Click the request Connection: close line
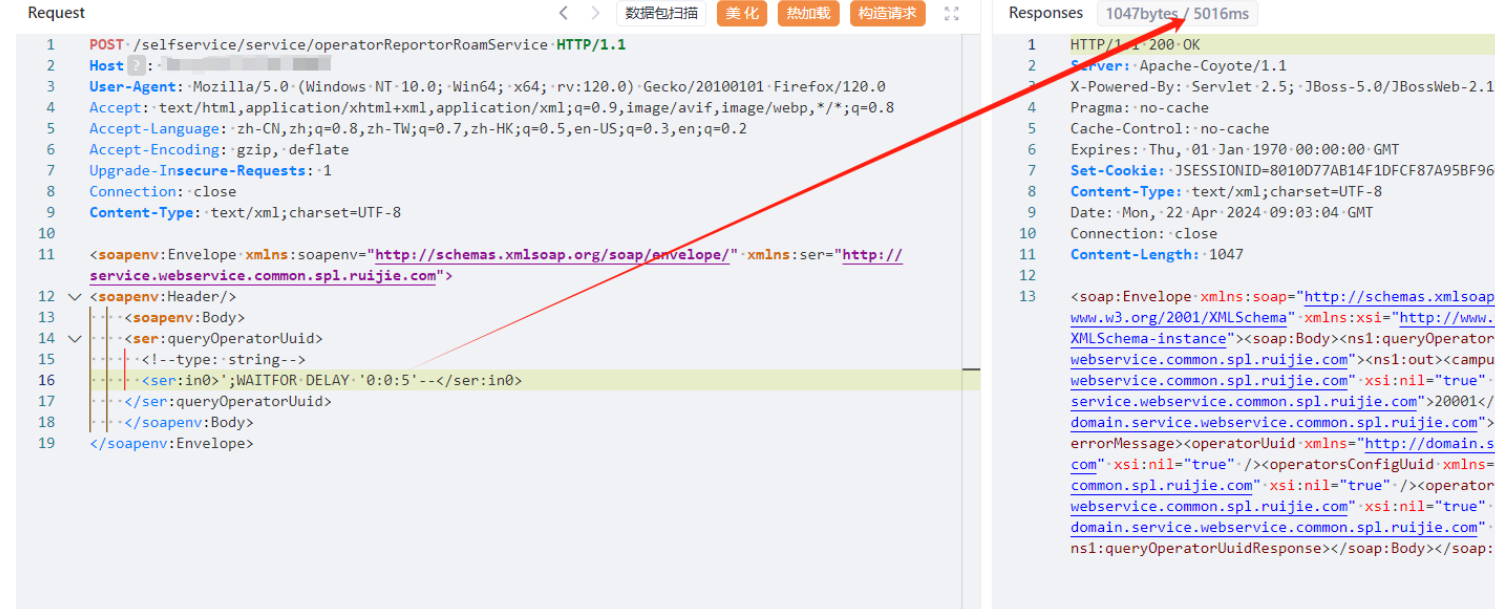Screen dimensions: 1495x609 click(x=163, y=192)
